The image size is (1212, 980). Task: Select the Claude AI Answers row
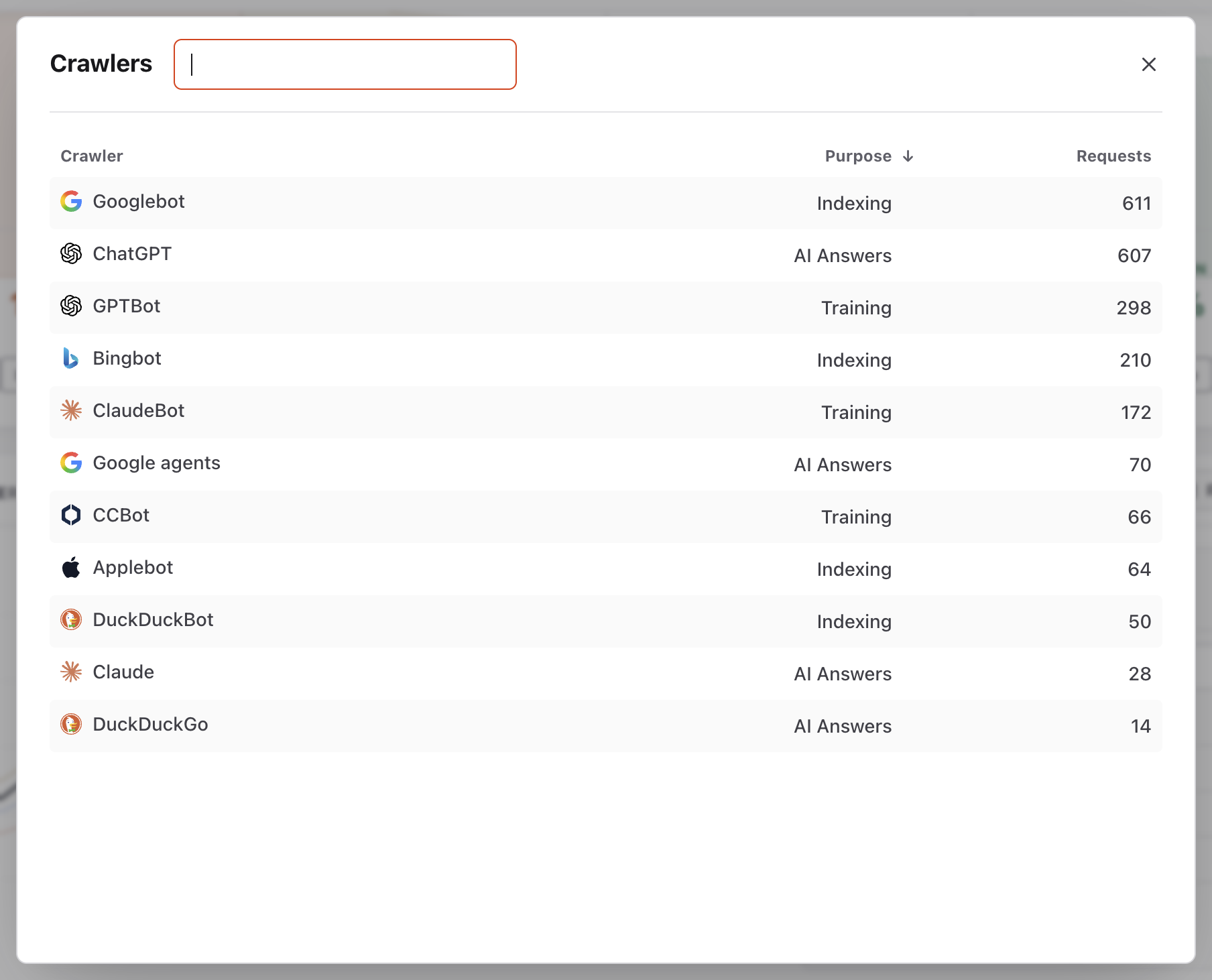click(606, 674)
